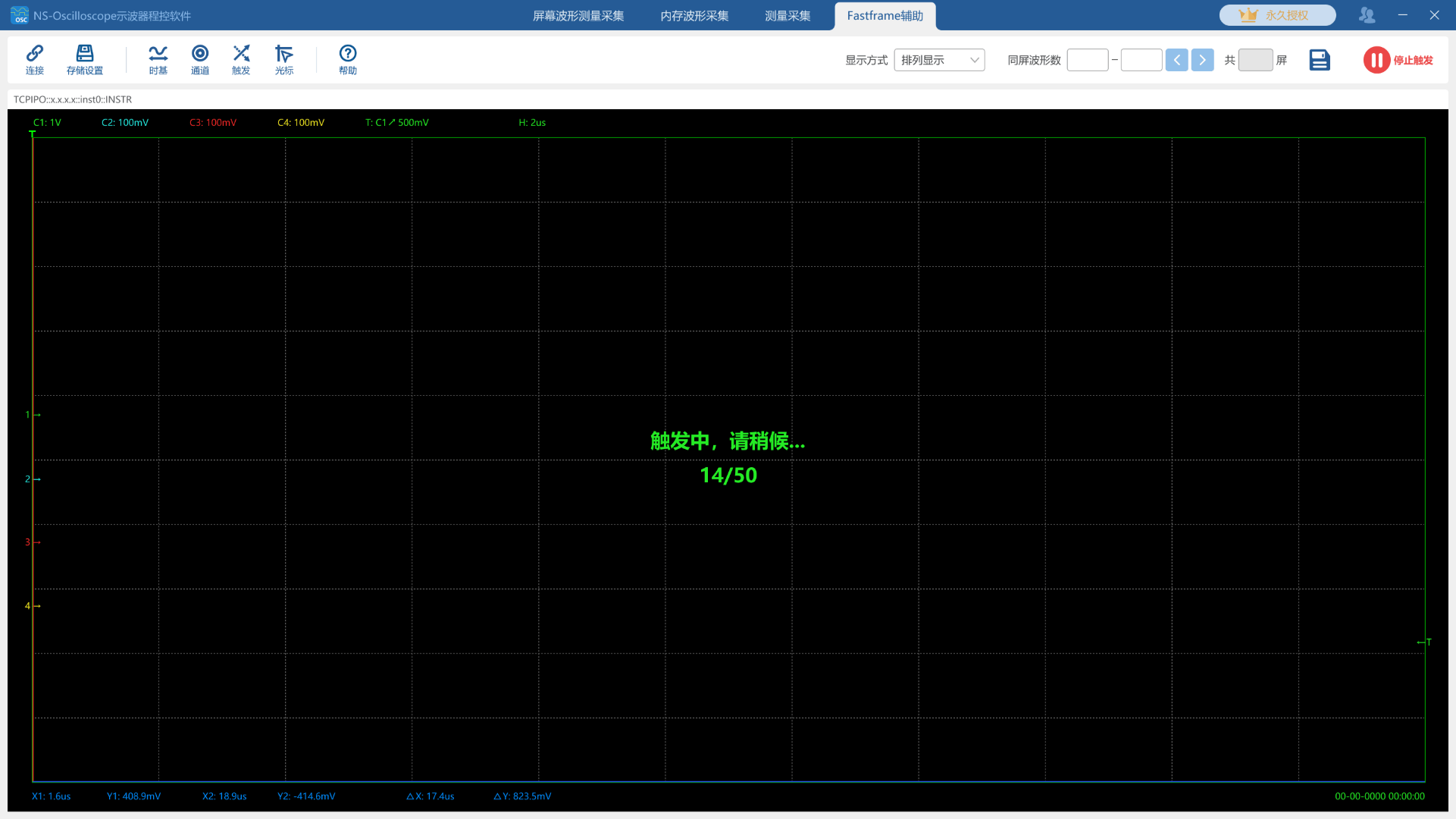Open the 触发 trigger settings

click(241, 59)
